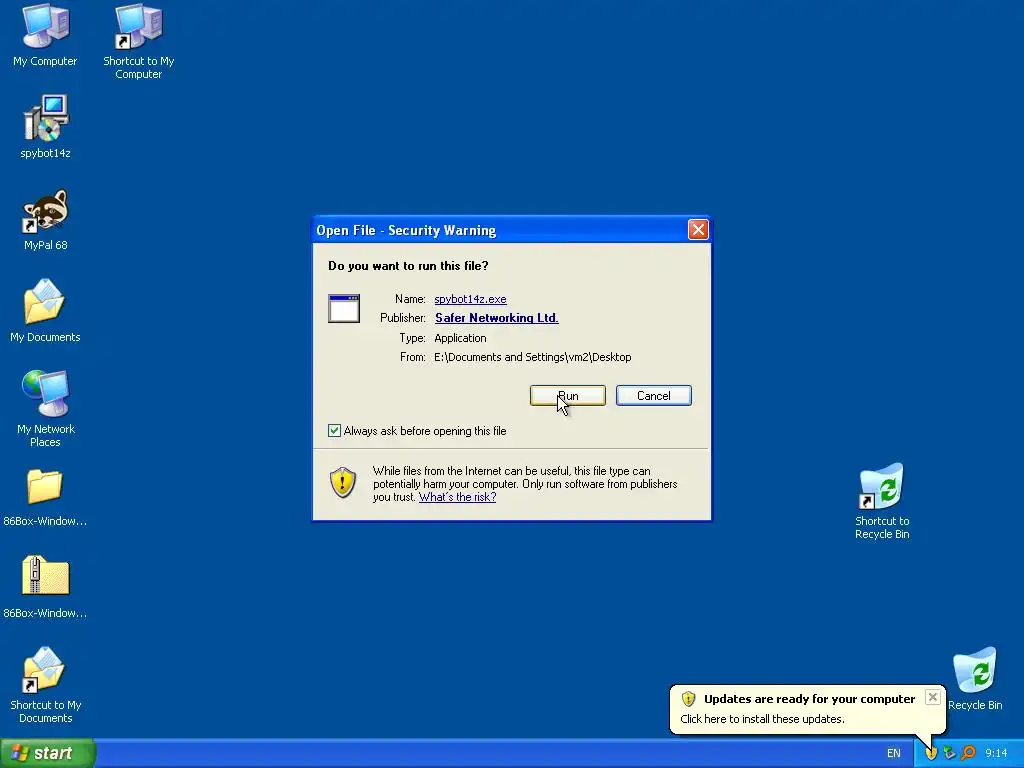Click the EN language indicator
The image size is (1024, 768).
click(x=893, y=754)
